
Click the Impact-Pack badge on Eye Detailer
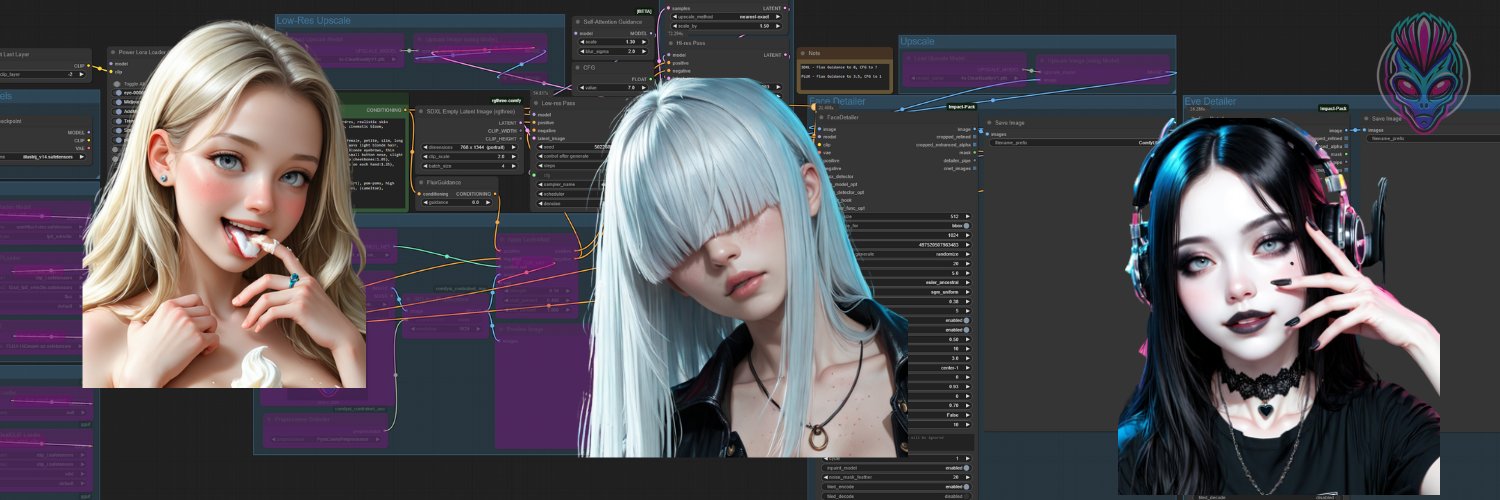[1334, 107]
